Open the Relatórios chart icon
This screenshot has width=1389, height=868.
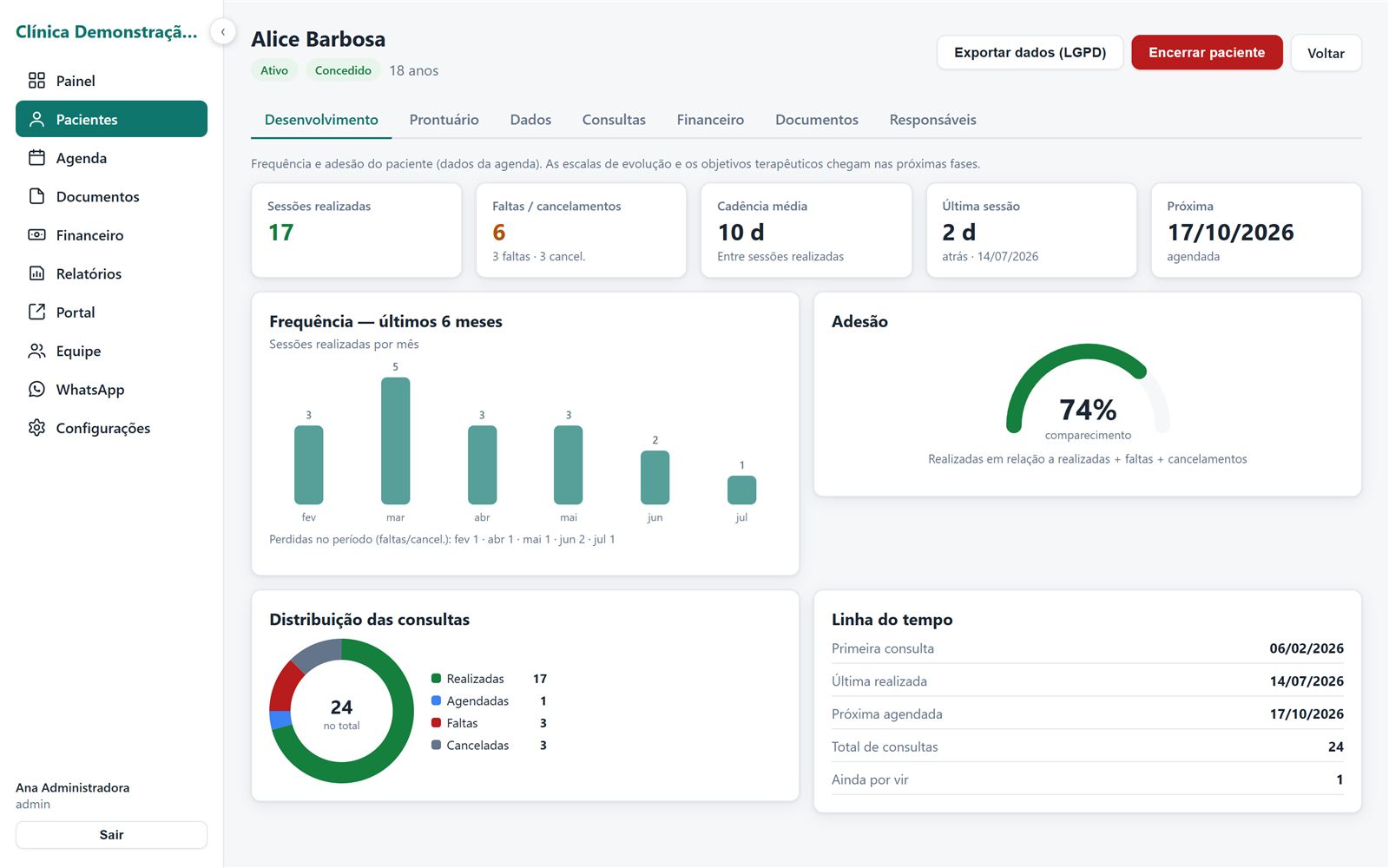[36, 273]
